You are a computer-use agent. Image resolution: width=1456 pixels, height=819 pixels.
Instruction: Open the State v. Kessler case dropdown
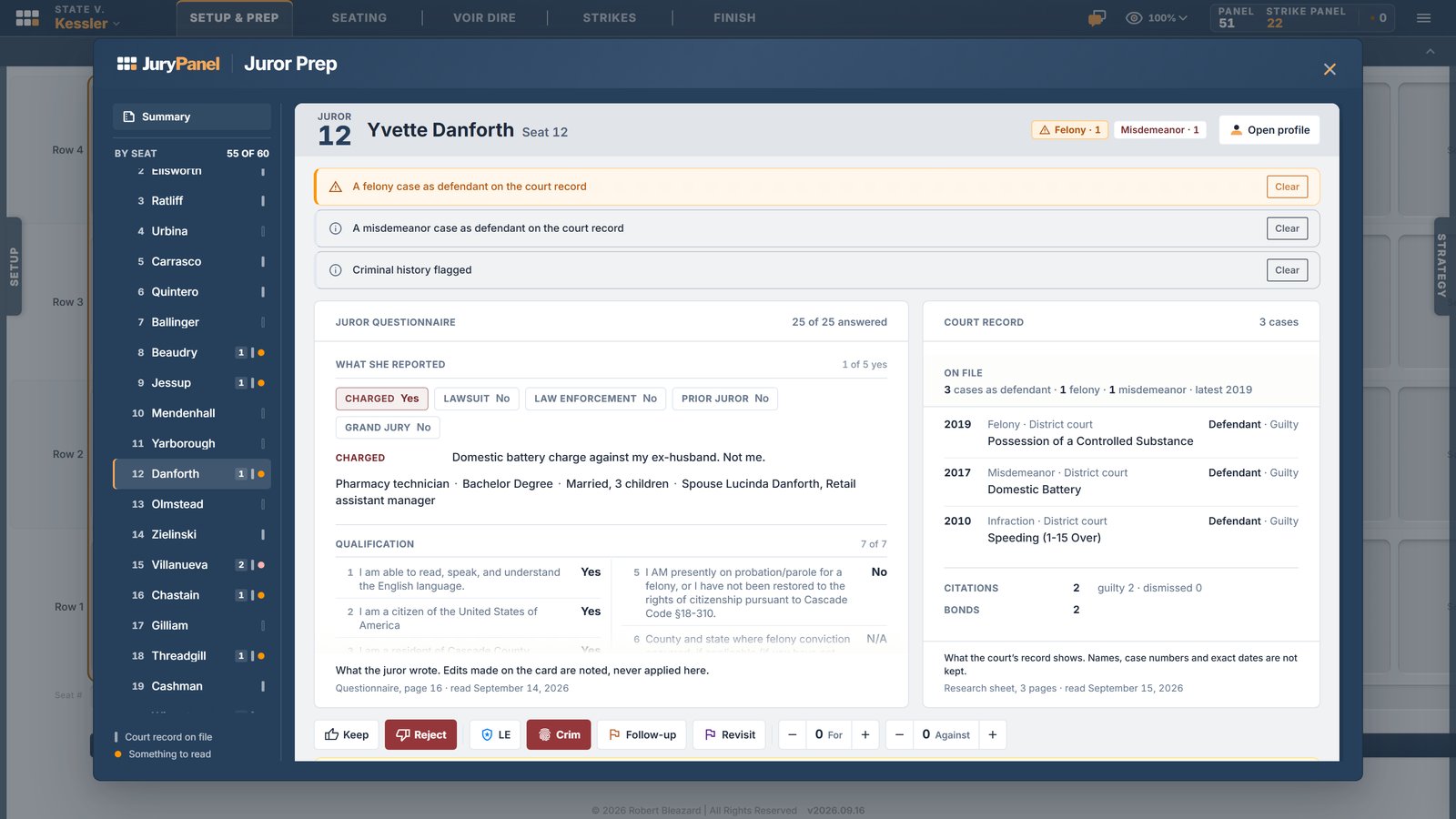[87, 17]
